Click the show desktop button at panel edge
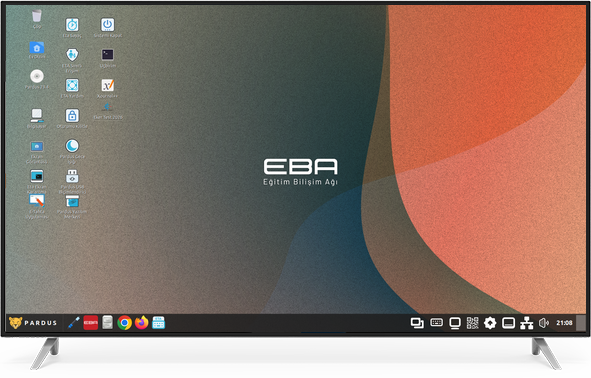Screen dimensions: 591x378 tap(582, 323)
